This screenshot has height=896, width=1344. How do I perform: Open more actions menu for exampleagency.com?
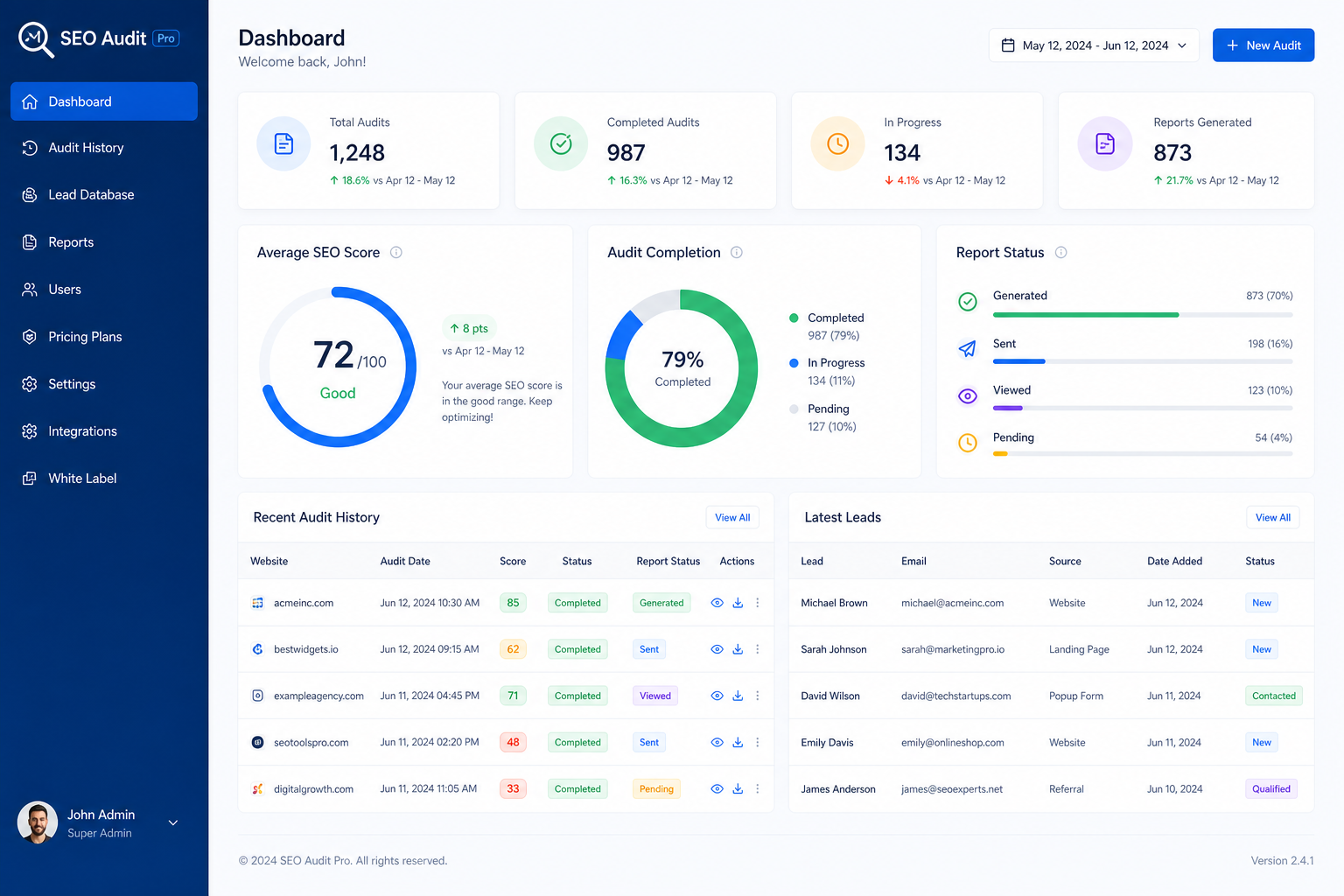point(758,696)
